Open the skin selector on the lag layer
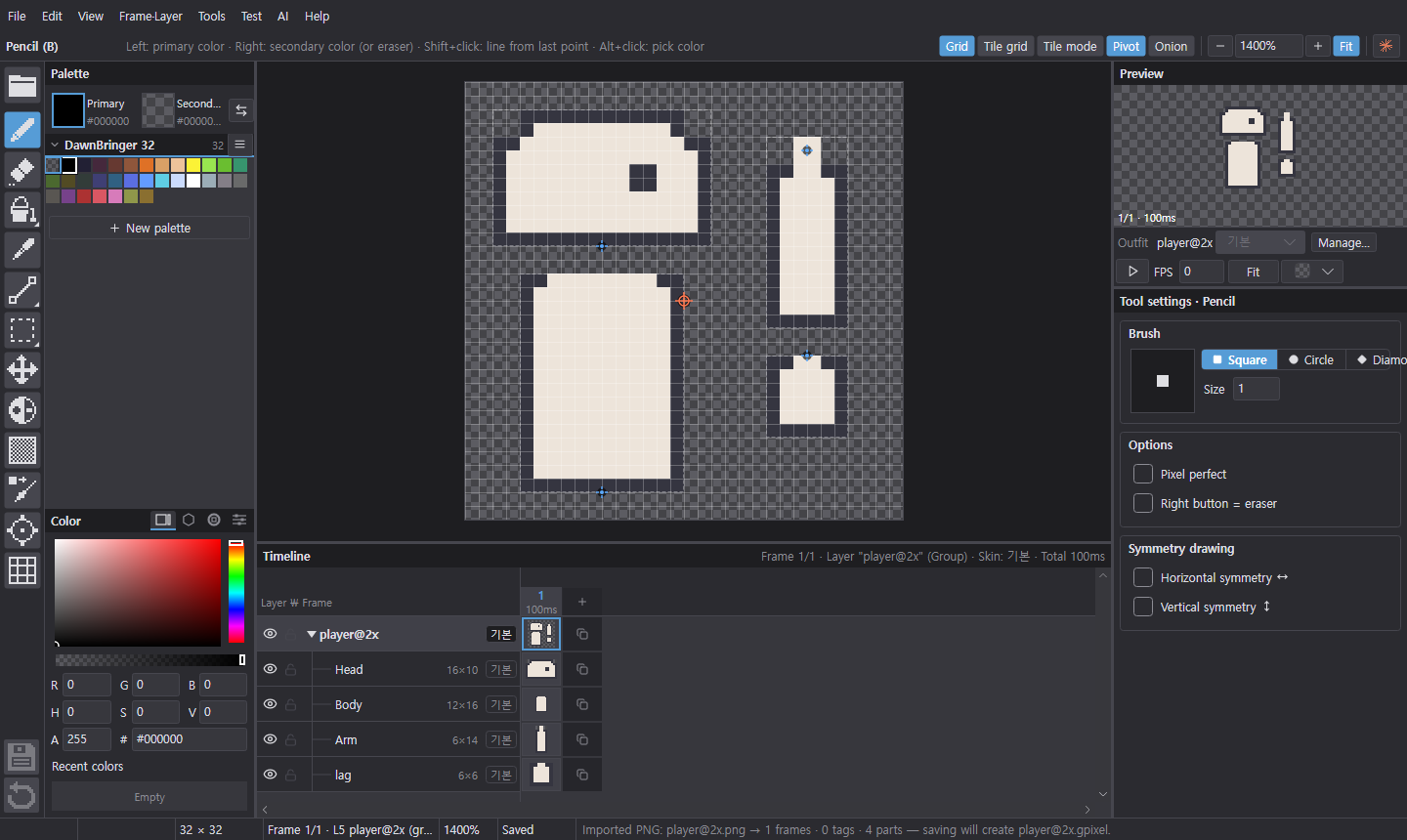1407x840 pixels. [501, 775]
